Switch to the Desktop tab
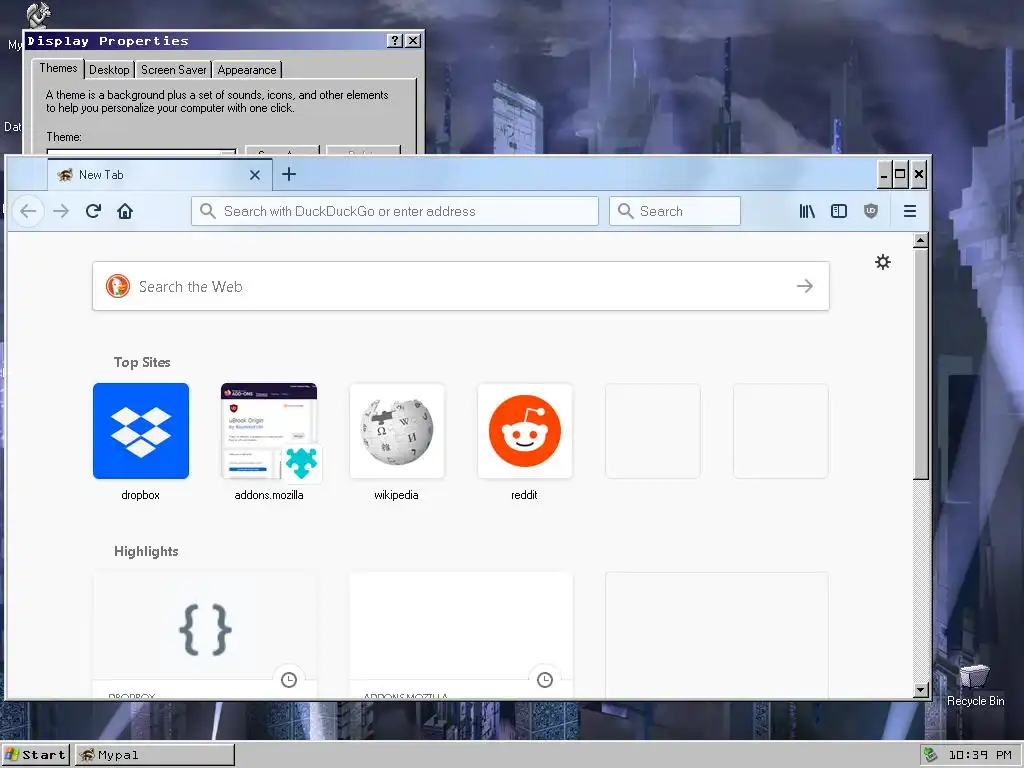Image resolution: width=1024 pixels, height=768 pixels. click(x=109, y=69)
